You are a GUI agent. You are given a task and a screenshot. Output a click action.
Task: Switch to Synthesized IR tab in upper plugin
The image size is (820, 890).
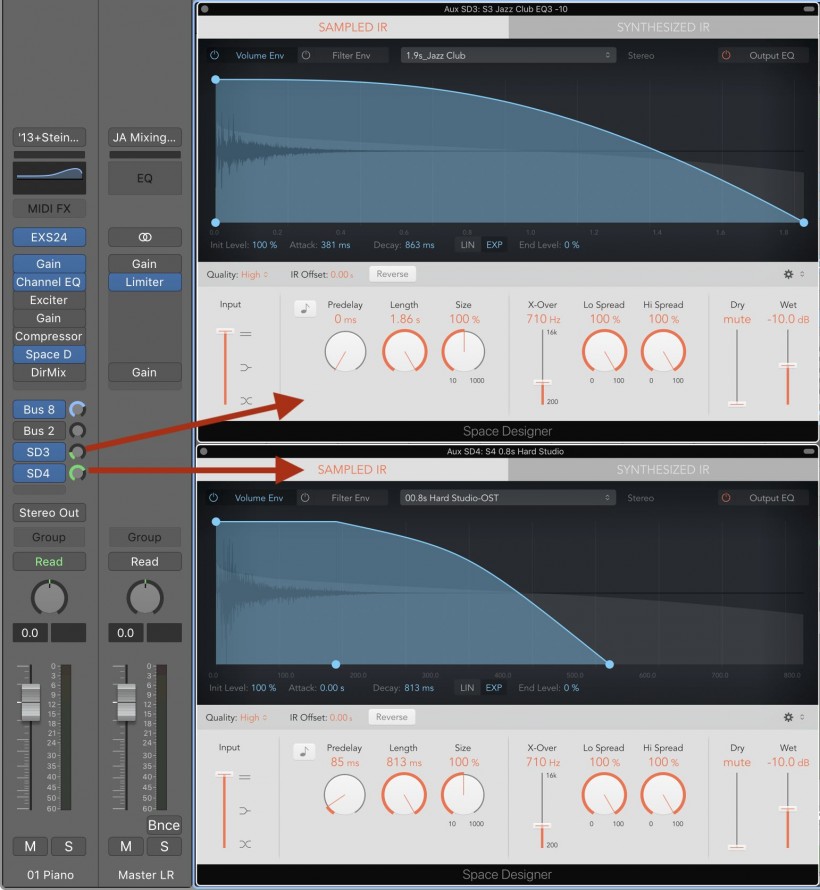coord(663,27)
